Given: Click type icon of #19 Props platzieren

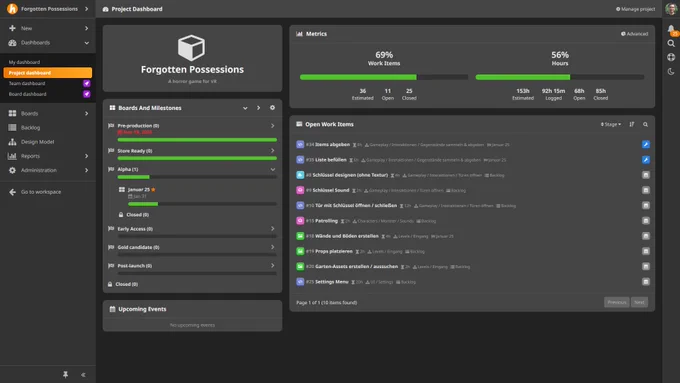Looking at the screenshot, I should coord(300,251).
